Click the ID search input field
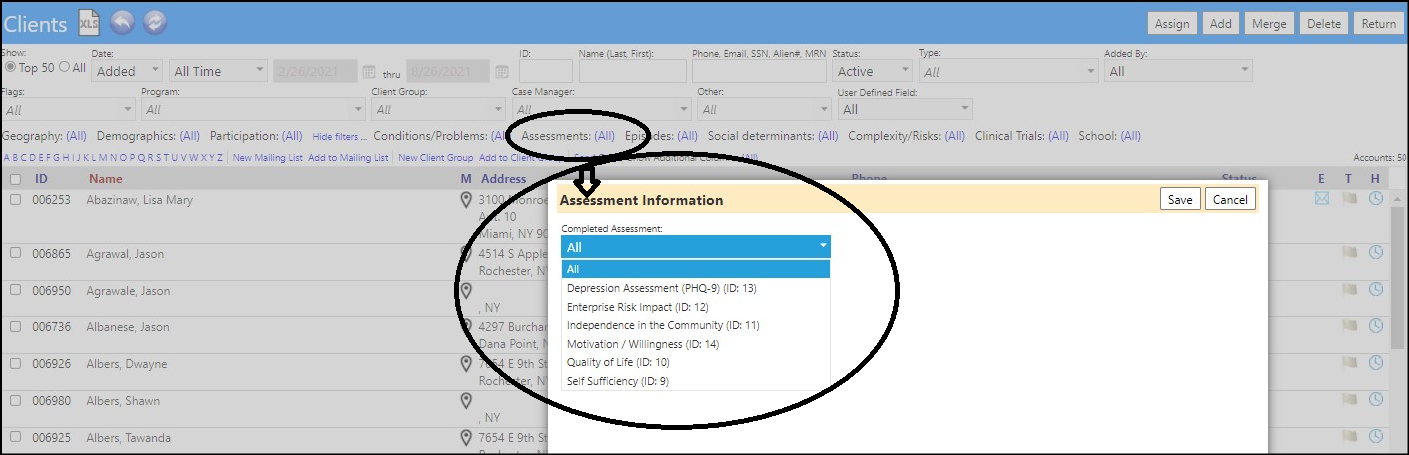 [x=546, y=71]
